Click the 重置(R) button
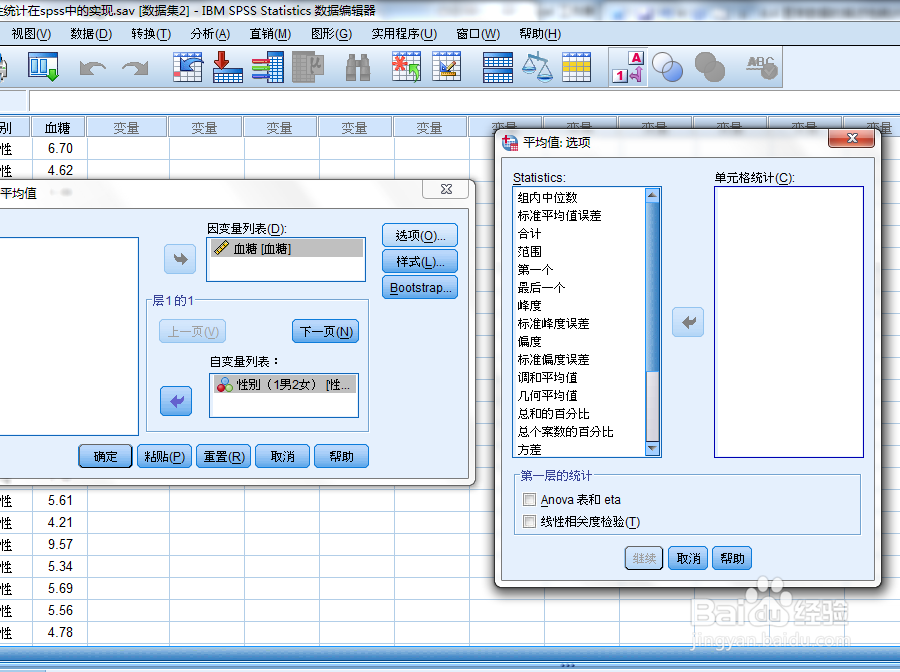The height and width of the screenshot is (672, 900). tap(224, 457)
